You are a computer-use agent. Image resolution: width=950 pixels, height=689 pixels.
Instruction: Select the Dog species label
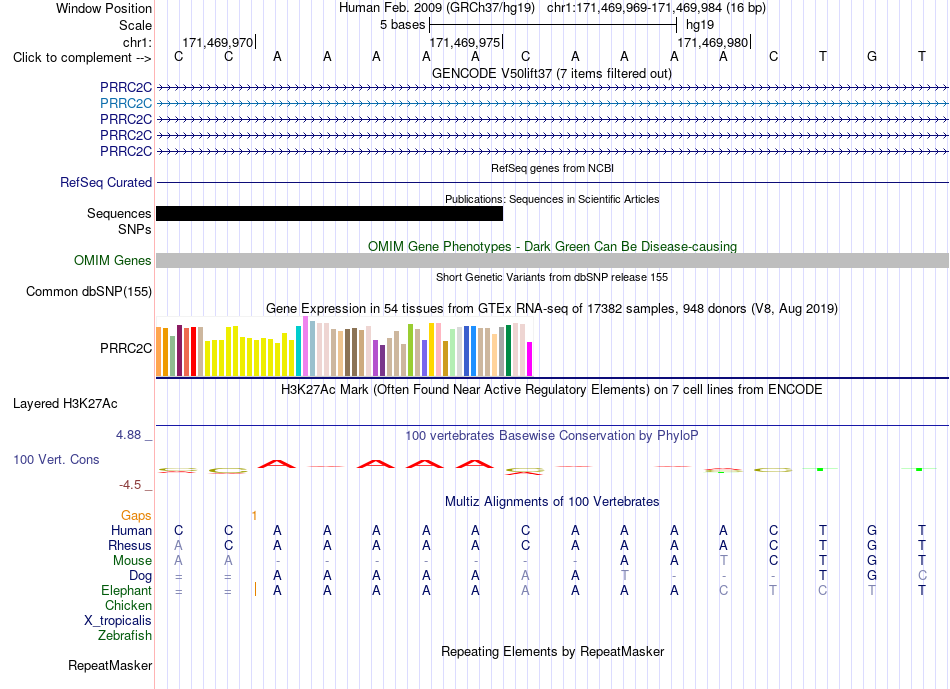140,576
